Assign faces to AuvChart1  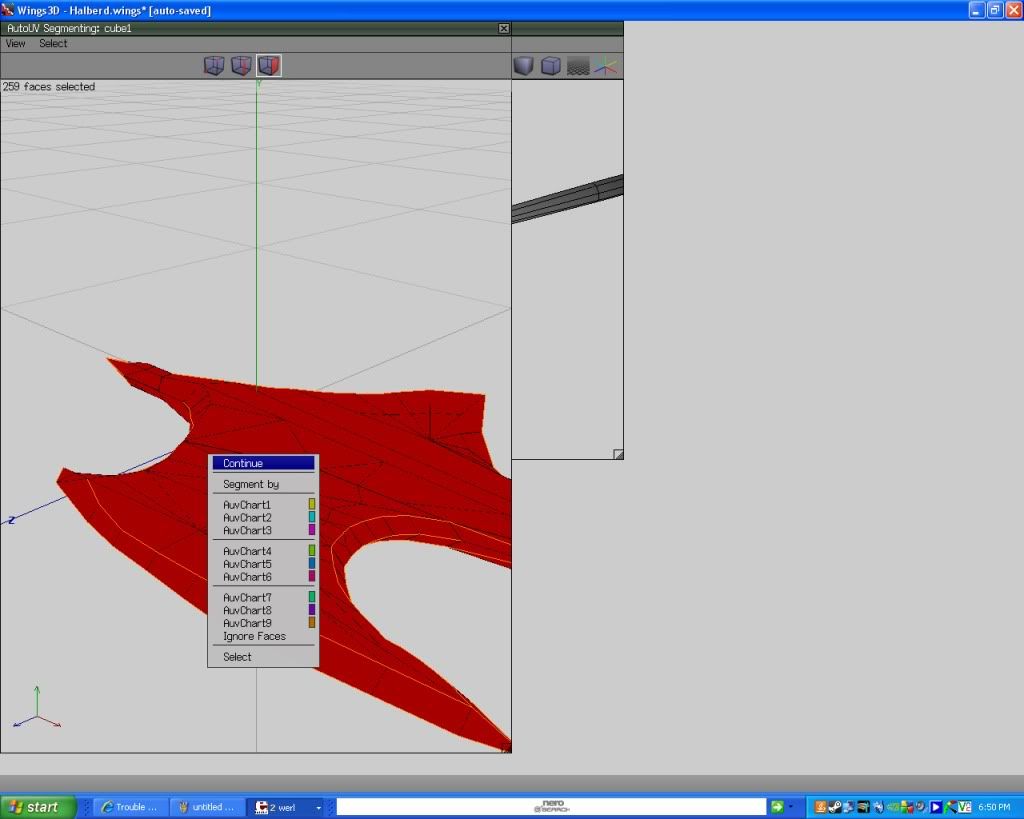[x=248, y=505]
